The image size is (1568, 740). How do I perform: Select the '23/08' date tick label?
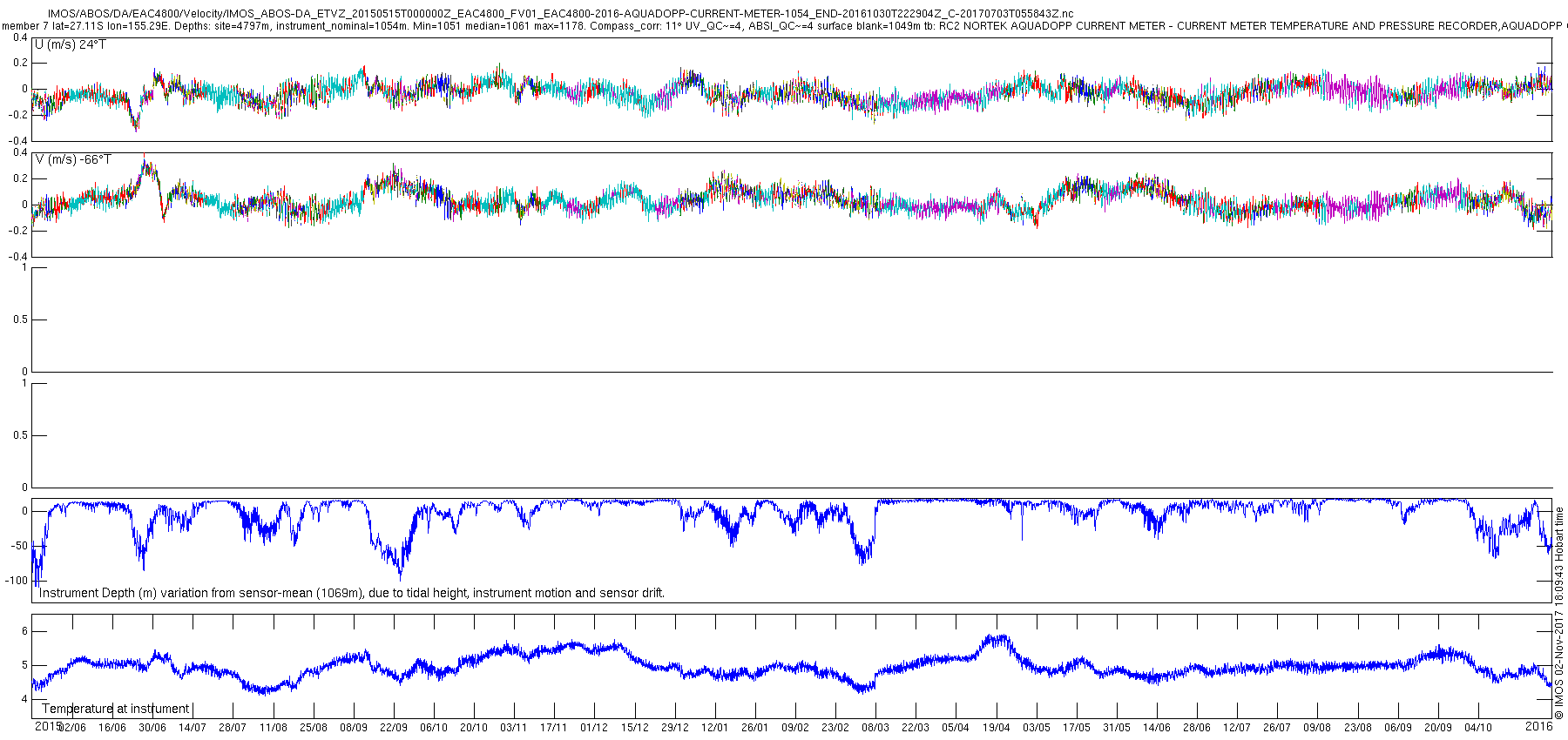tap(1358, 728)
